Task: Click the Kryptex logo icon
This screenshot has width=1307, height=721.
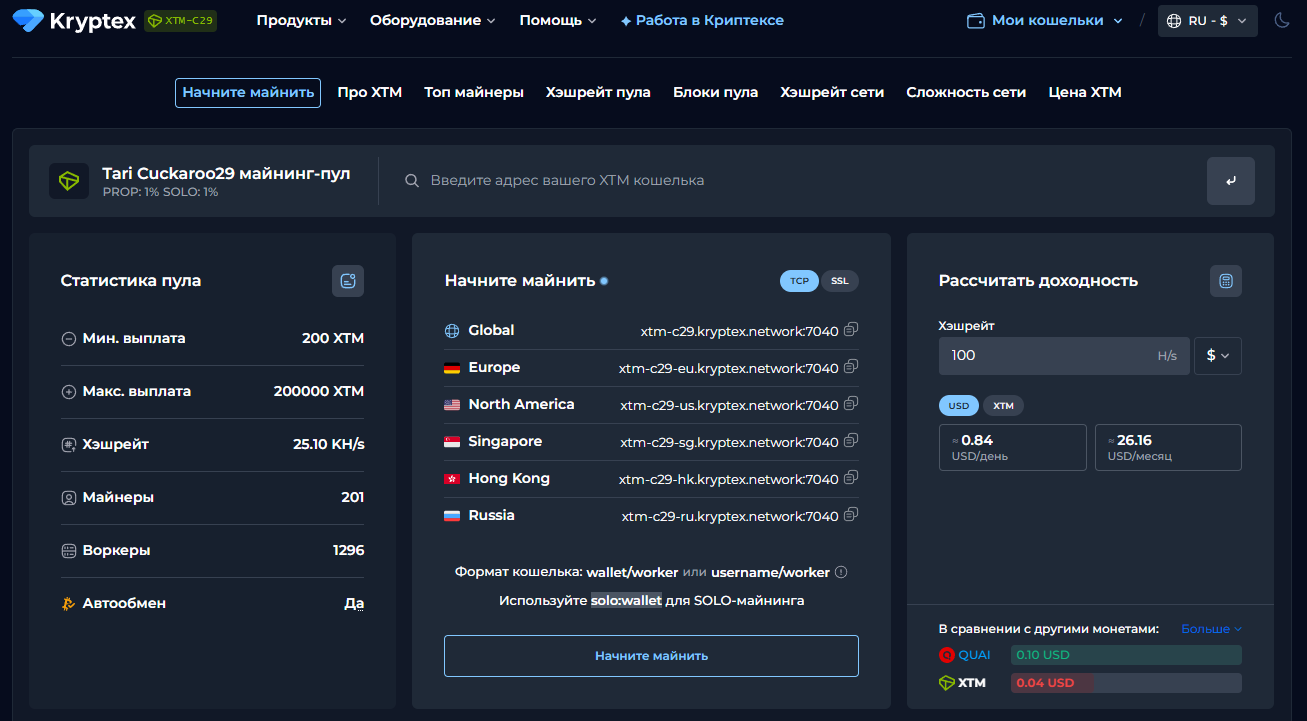Action: (x=27, y=21)
